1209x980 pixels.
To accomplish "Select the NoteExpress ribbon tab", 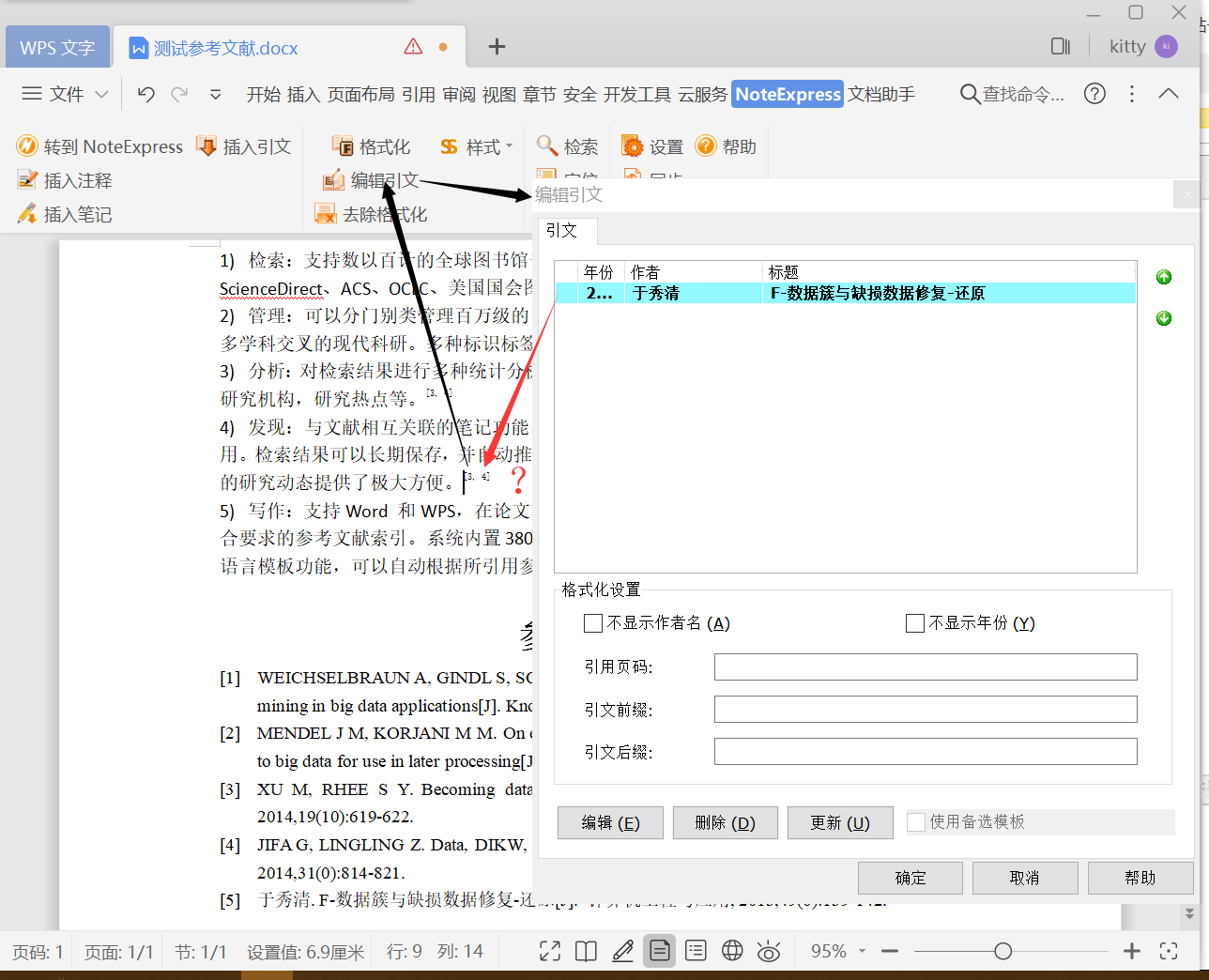I will pos(788,94).
